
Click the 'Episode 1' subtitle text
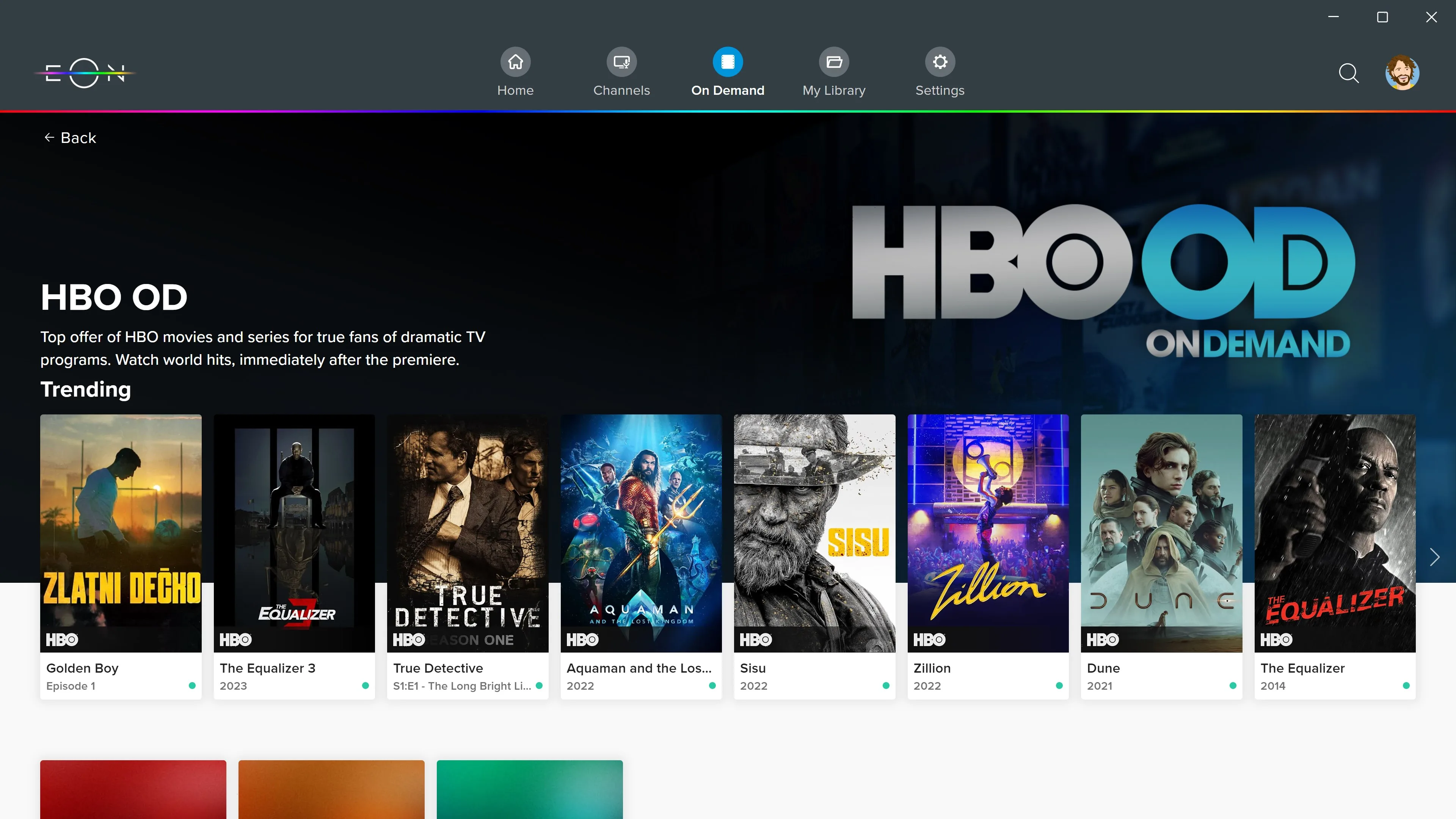(x=71, y=686)
